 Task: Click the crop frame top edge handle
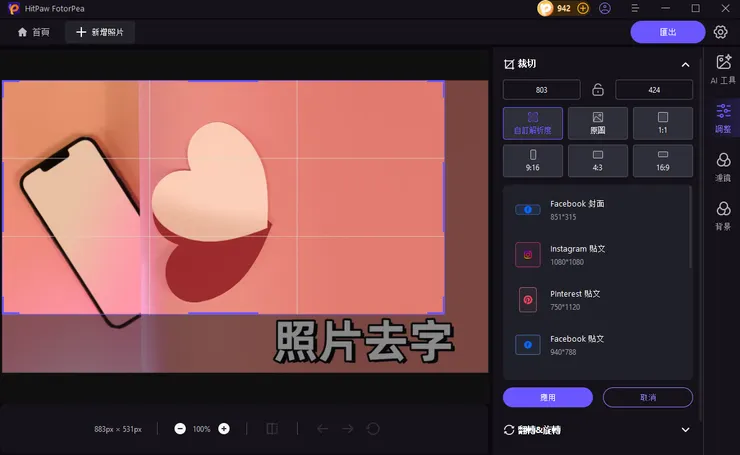223,81
